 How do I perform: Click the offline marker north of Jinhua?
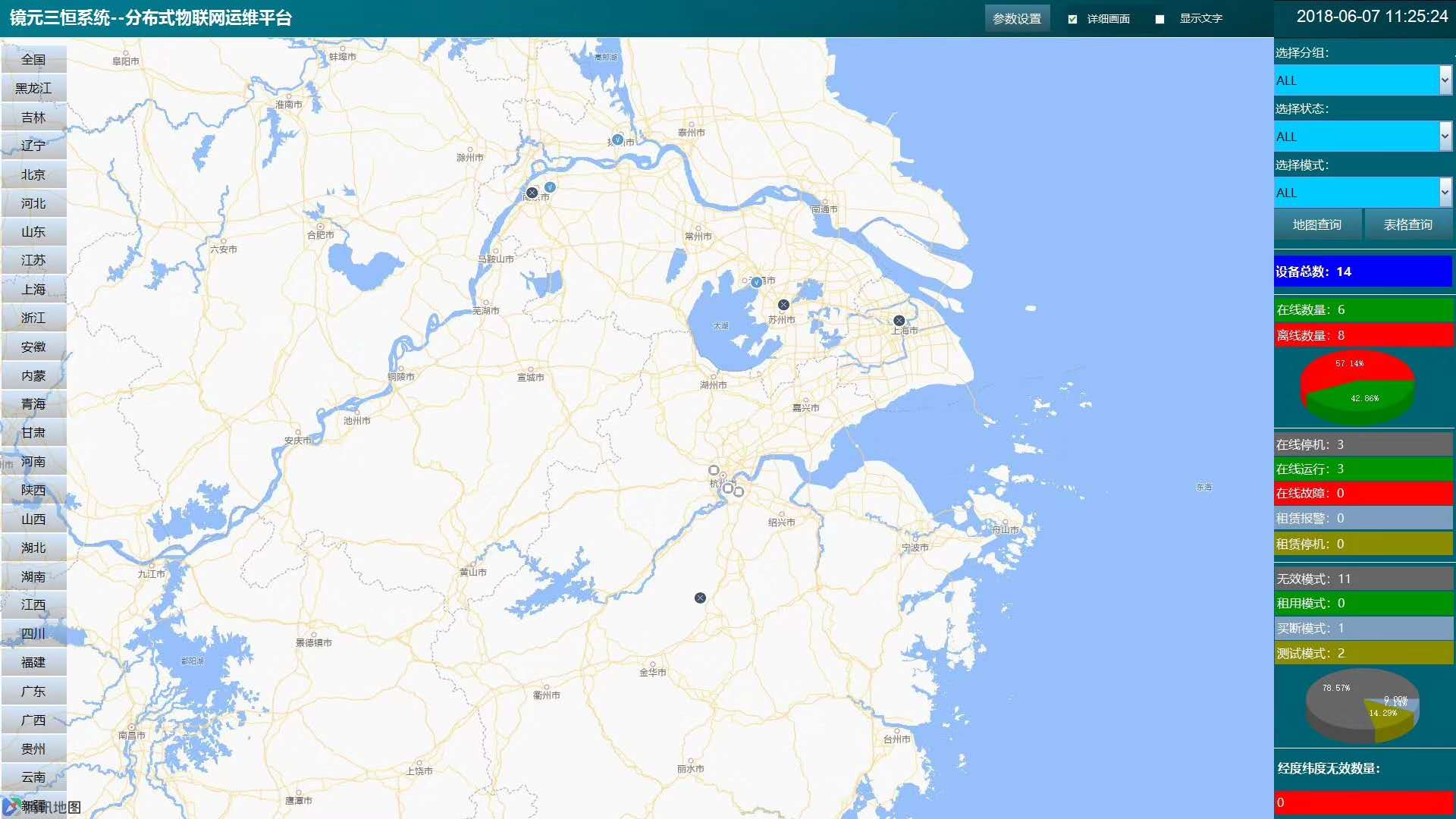click(x=700, y=598)
